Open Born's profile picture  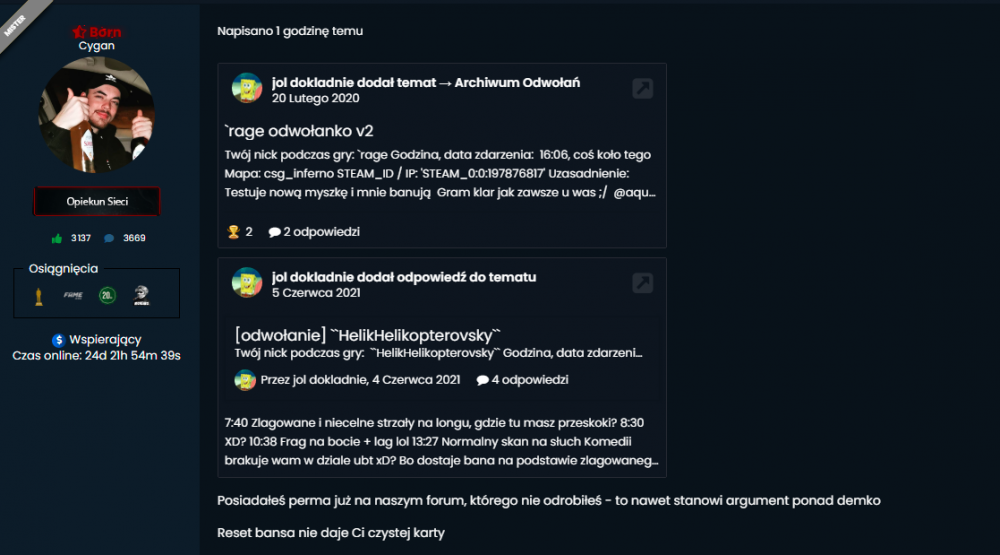click(97, 114)
